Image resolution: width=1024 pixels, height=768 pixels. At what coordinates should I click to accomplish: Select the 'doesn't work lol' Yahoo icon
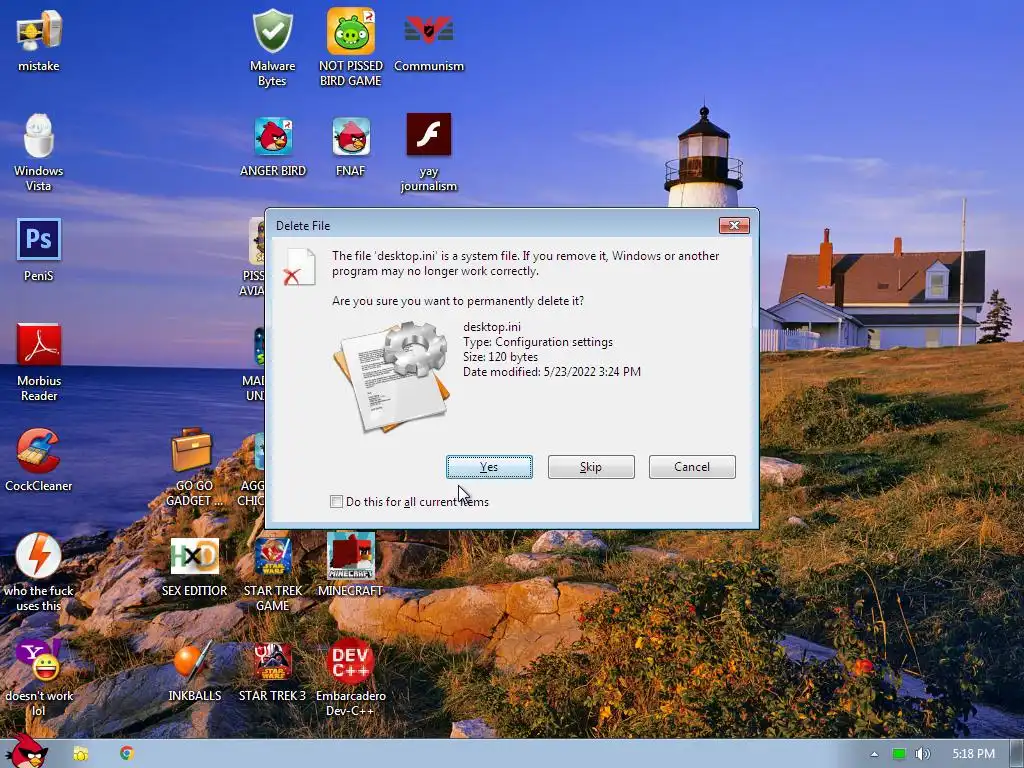point(39,677)
